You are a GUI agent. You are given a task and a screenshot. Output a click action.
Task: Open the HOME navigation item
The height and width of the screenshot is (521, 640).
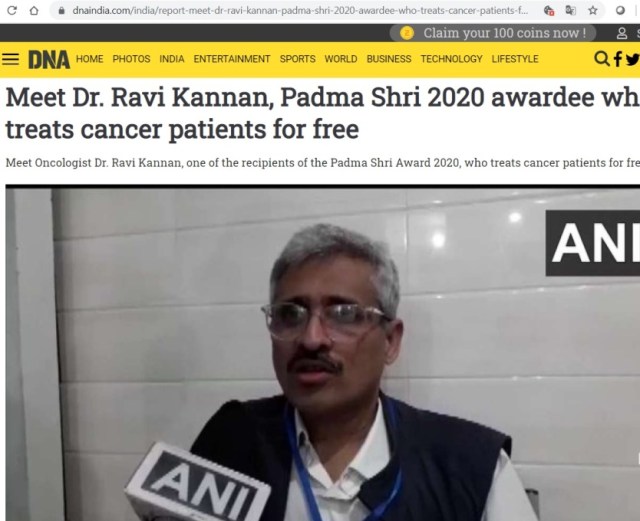(x=89, y=59)
